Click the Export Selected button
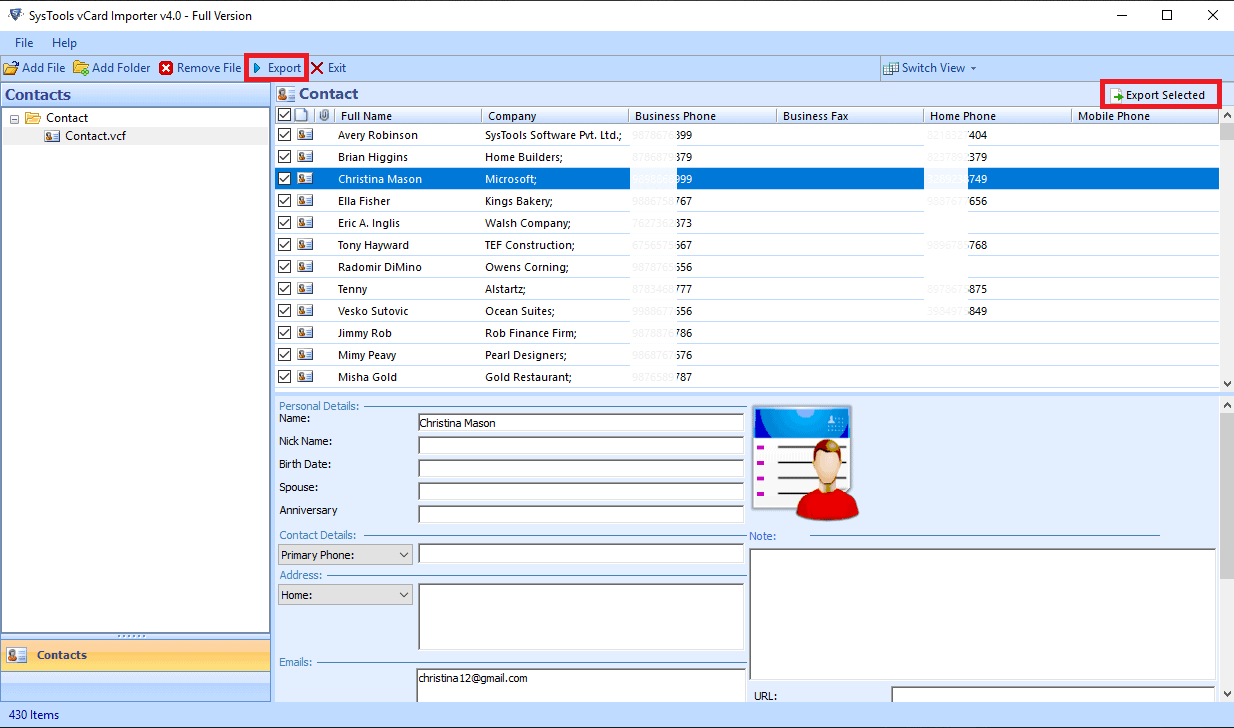The image size is (1234, 728). coord(1160,95)
